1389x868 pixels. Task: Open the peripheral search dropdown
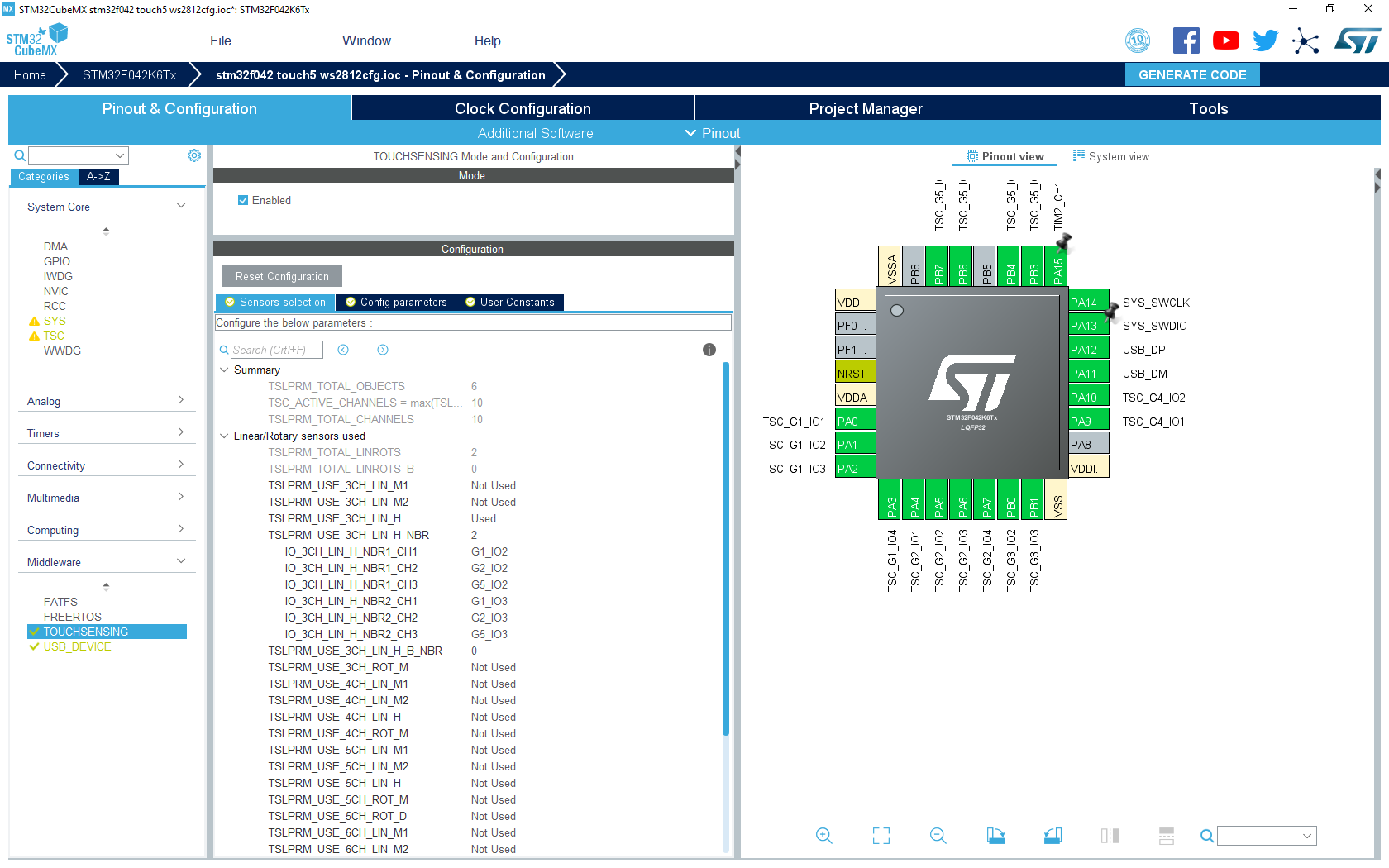point(121,155)
